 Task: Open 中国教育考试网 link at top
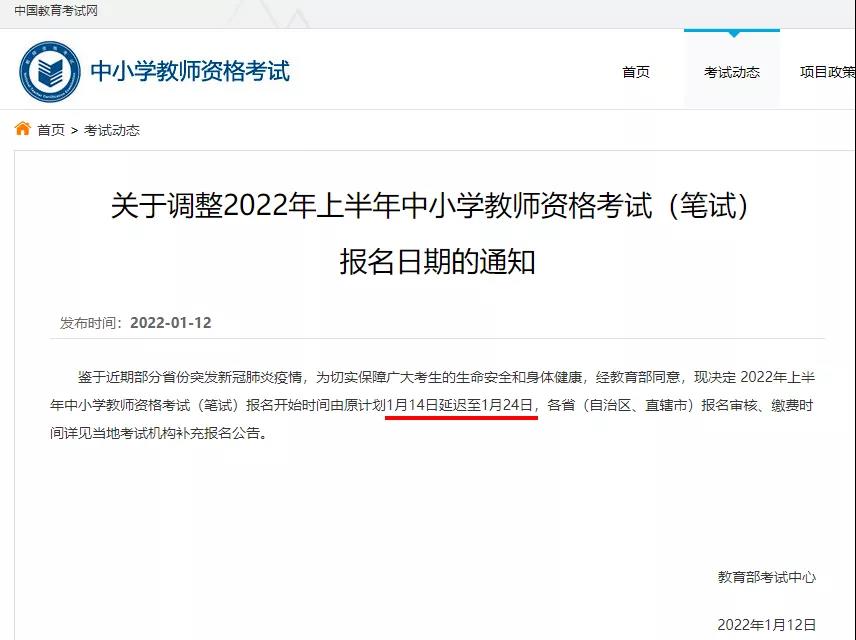pos(56,11)
